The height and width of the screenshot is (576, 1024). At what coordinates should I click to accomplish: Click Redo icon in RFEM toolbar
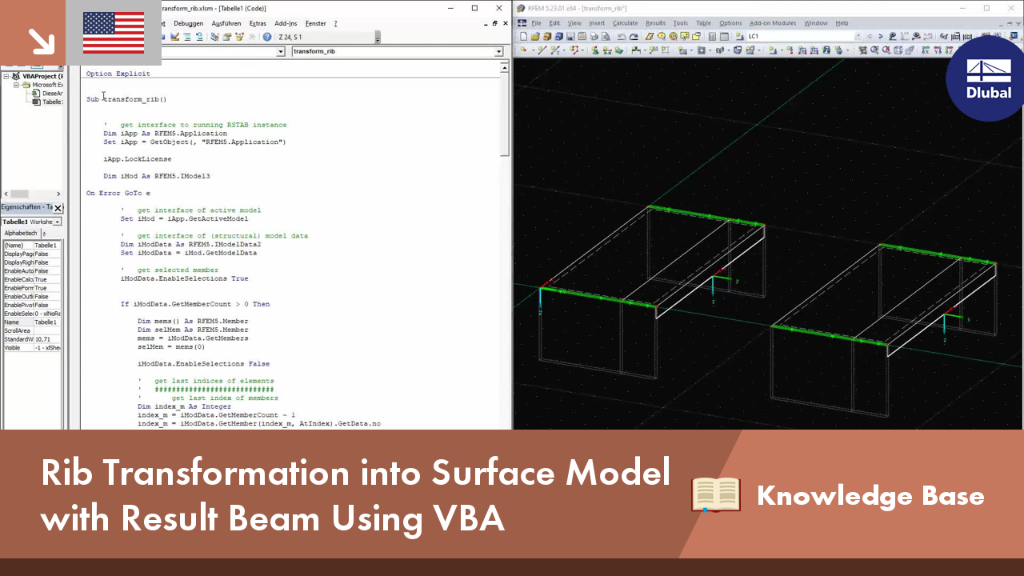[x=633, y=37]
